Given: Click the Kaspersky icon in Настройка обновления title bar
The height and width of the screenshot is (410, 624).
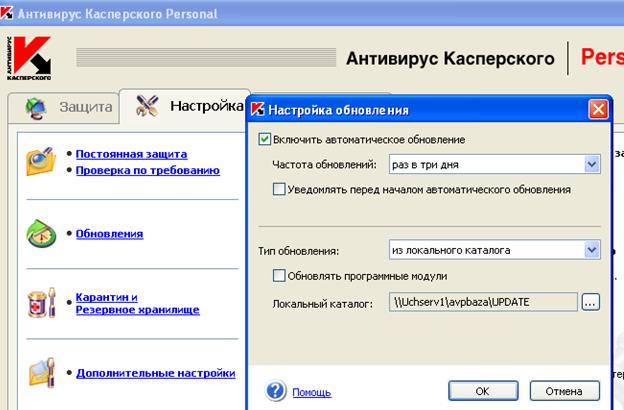Looking at the screenshot, I should 257,109.
